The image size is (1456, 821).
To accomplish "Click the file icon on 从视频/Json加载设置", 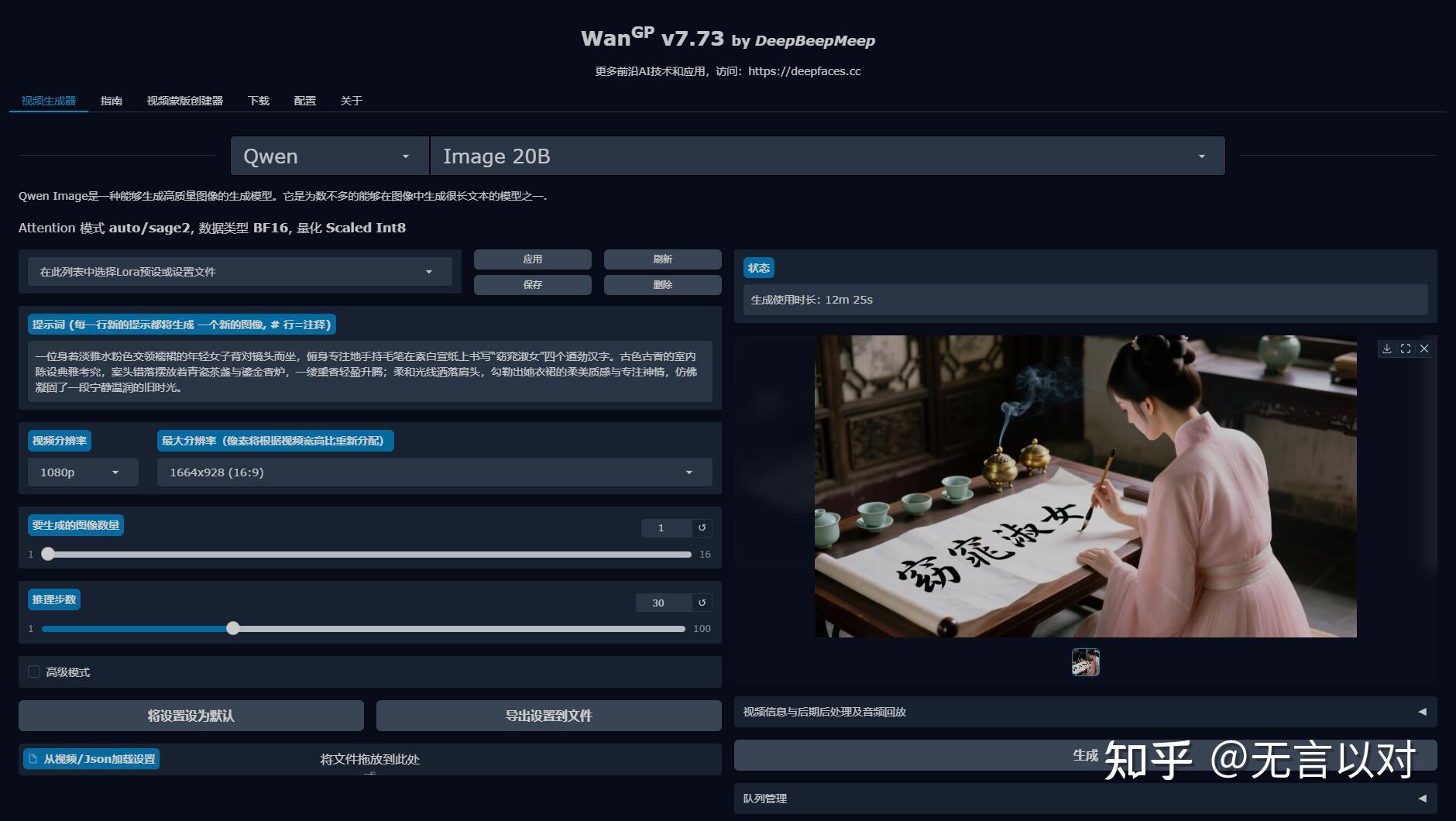I will 31,759.
